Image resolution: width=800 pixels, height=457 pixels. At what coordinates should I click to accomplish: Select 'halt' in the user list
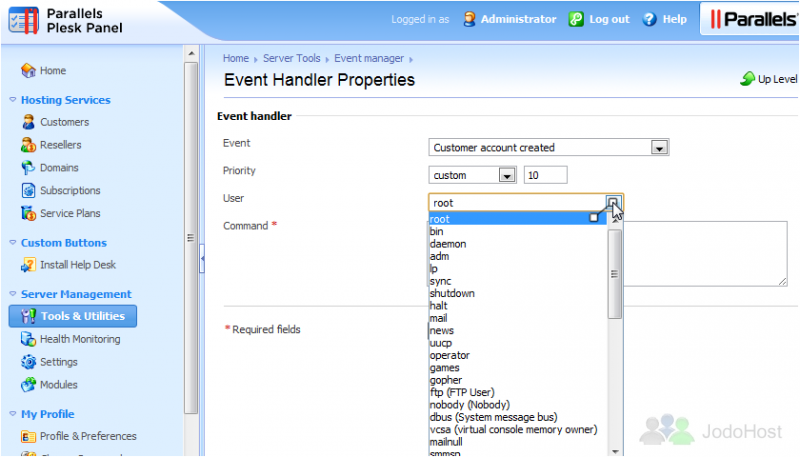coord(518,306)
